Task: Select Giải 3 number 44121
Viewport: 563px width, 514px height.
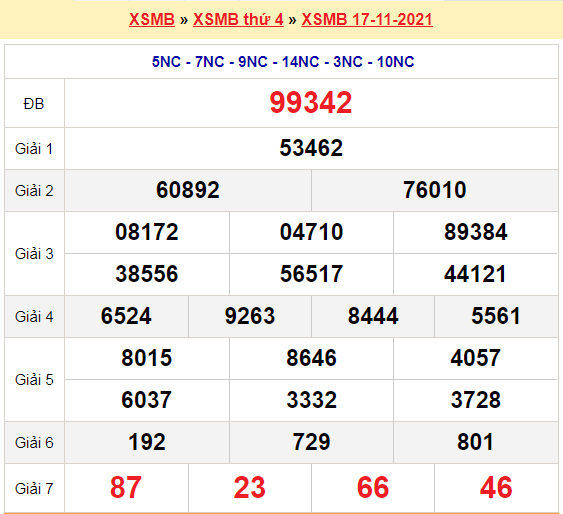Action: pos(475,274)
